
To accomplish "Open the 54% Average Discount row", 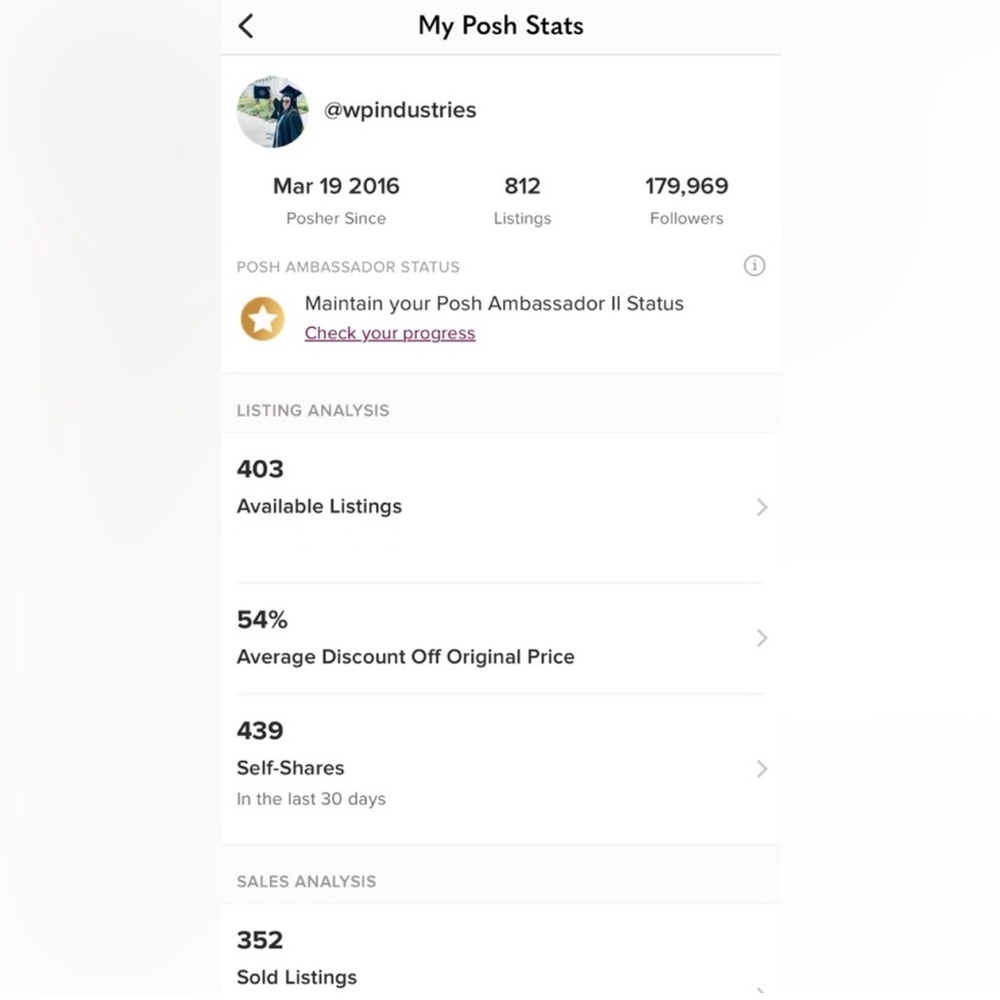I will click(x=450, y=638).
